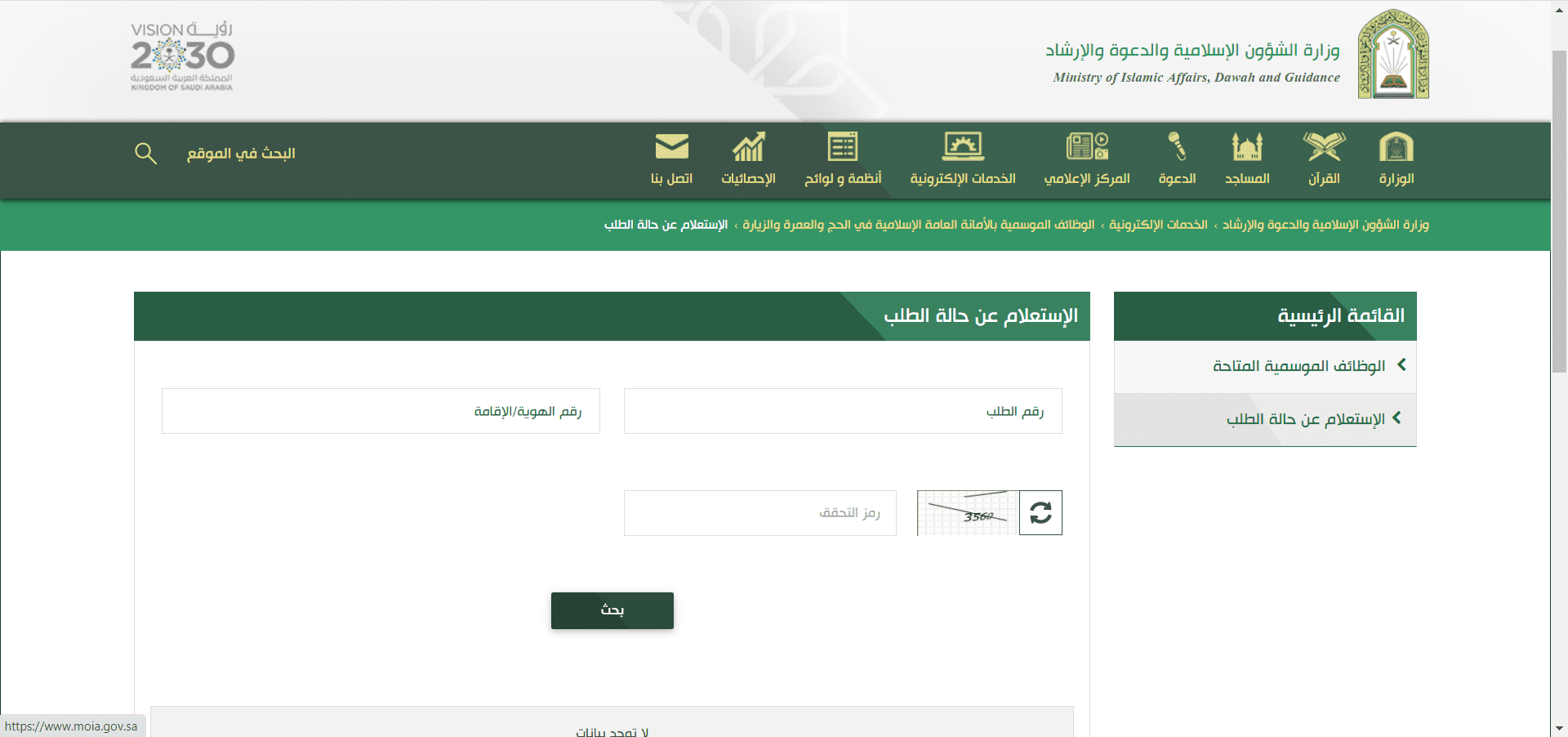Click the البحث في الموقع search field
The width and height of the screenshot is (1568, 737).
coord(241,154)
